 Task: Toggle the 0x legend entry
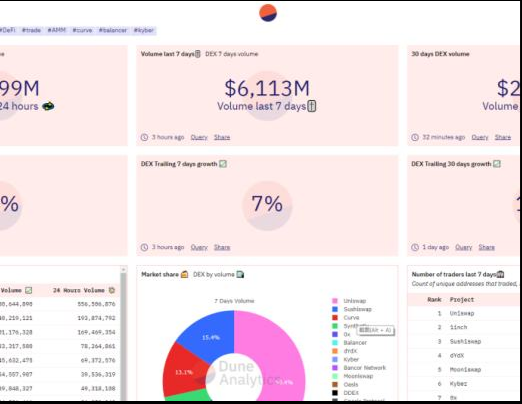click(x=341, y=334)
